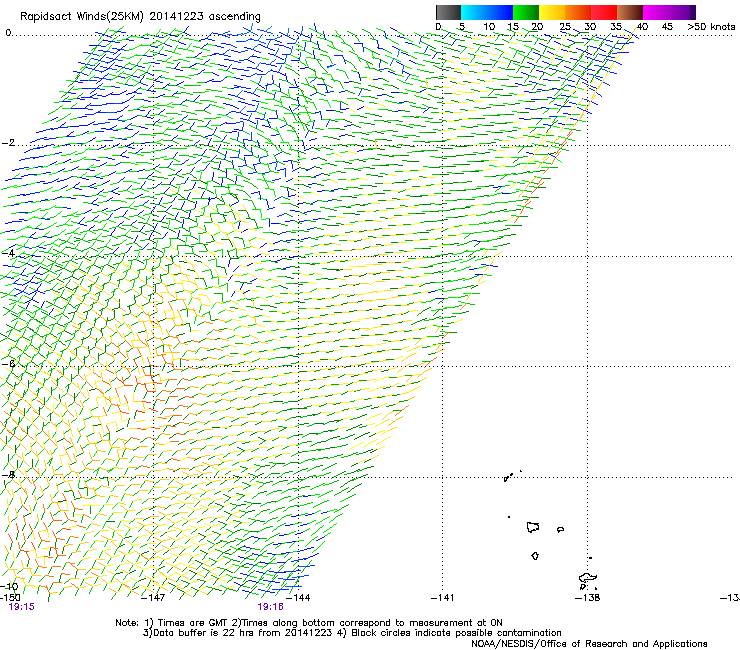740x650 pixels.
Task: Click the red 30-35 knots legend swatch
Action: [x=604, y=12]
